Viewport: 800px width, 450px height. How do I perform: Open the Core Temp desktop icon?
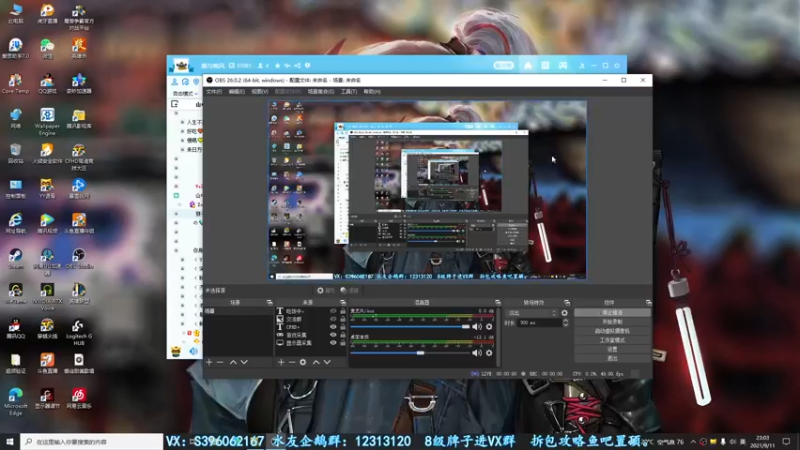[16, 84]
